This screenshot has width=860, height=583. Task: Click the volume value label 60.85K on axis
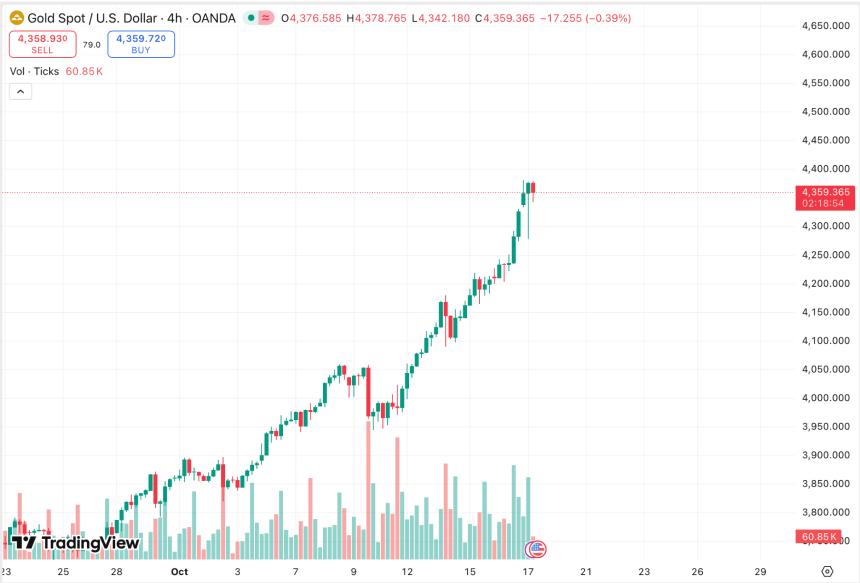tap(820, 537)
